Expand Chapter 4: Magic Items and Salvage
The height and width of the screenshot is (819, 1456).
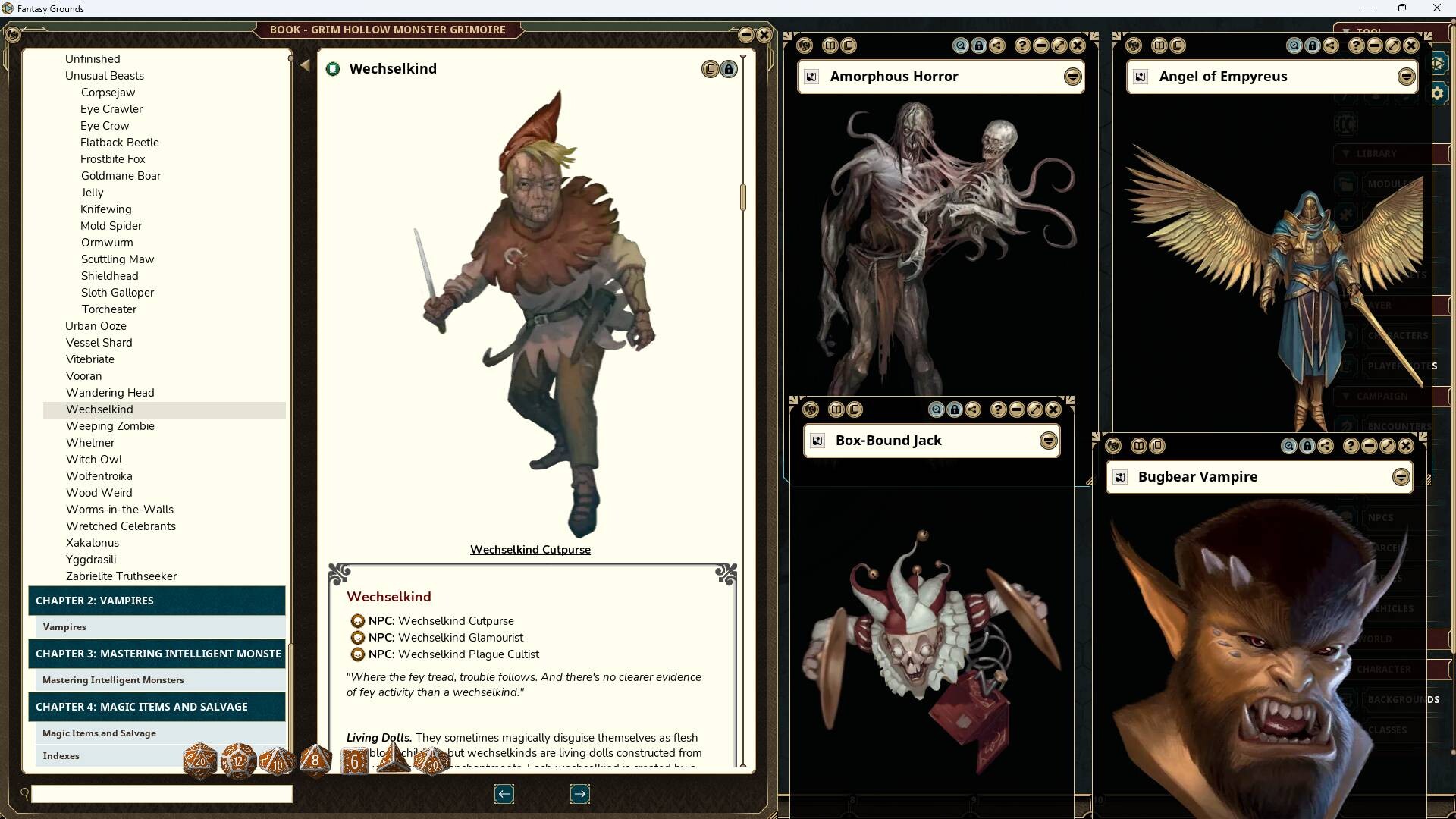click(157, 707)
